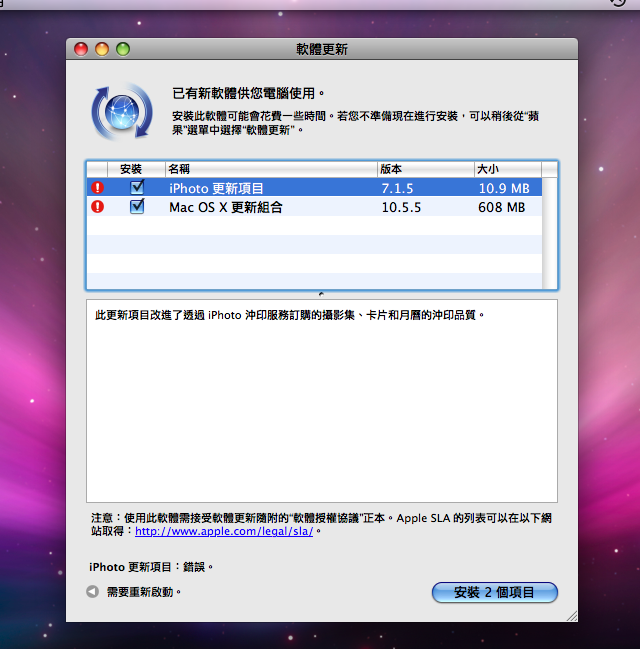The height and width of the screenshot is (649, 640).
Task: Zoom the window with the green button
Action: point(123,49)
